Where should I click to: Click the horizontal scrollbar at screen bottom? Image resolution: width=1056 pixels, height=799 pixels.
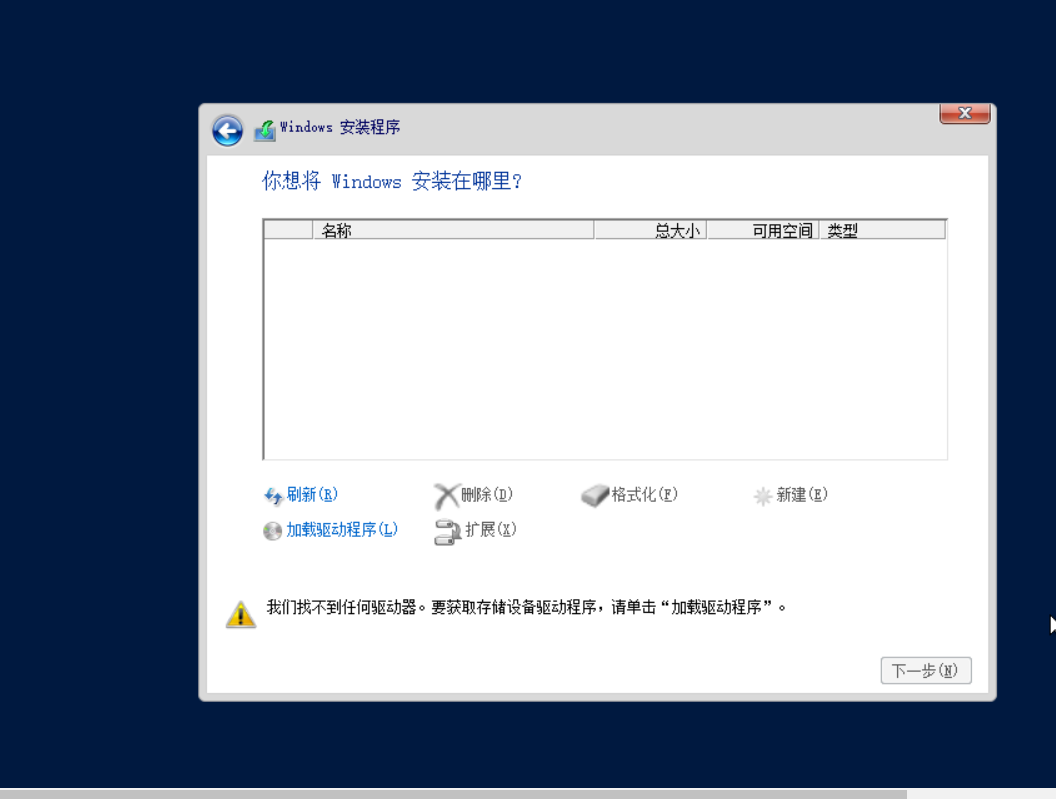click(x=453, y=794)
